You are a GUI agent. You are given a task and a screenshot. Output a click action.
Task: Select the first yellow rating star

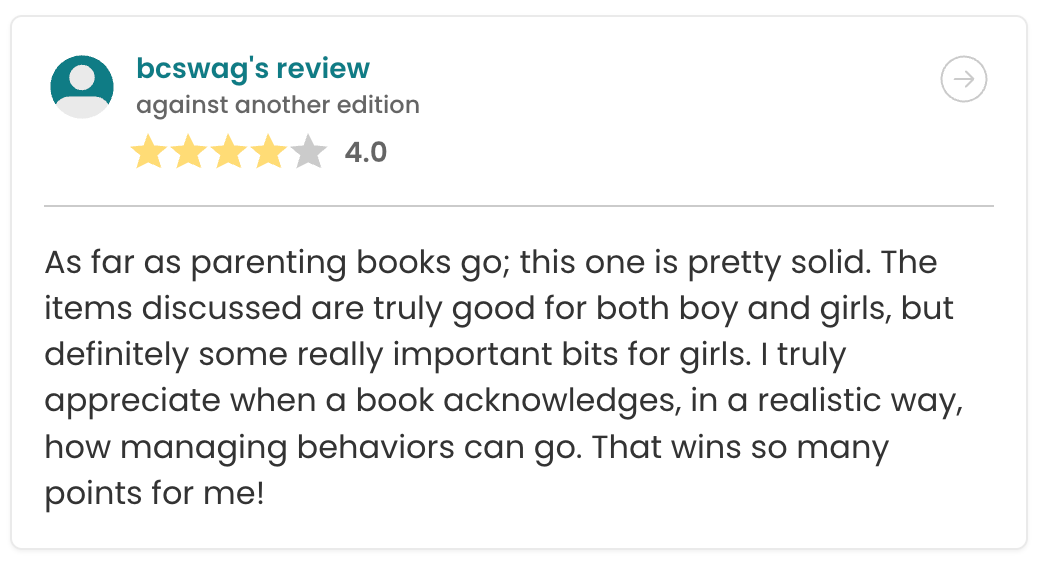pos(148,153)
